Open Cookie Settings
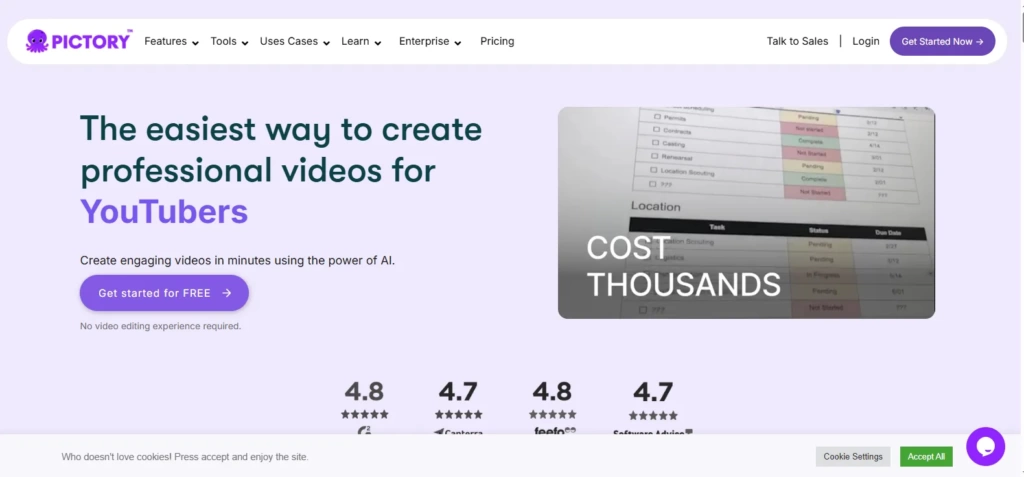This screenshot has height=477, width=1024. 853,456
